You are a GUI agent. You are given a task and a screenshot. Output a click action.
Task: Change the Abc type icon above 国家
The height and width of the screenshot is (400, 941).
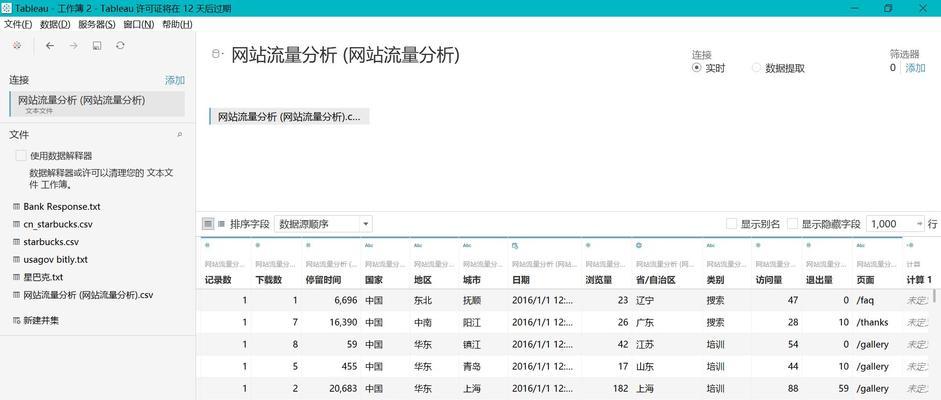(x=368, y=245)
